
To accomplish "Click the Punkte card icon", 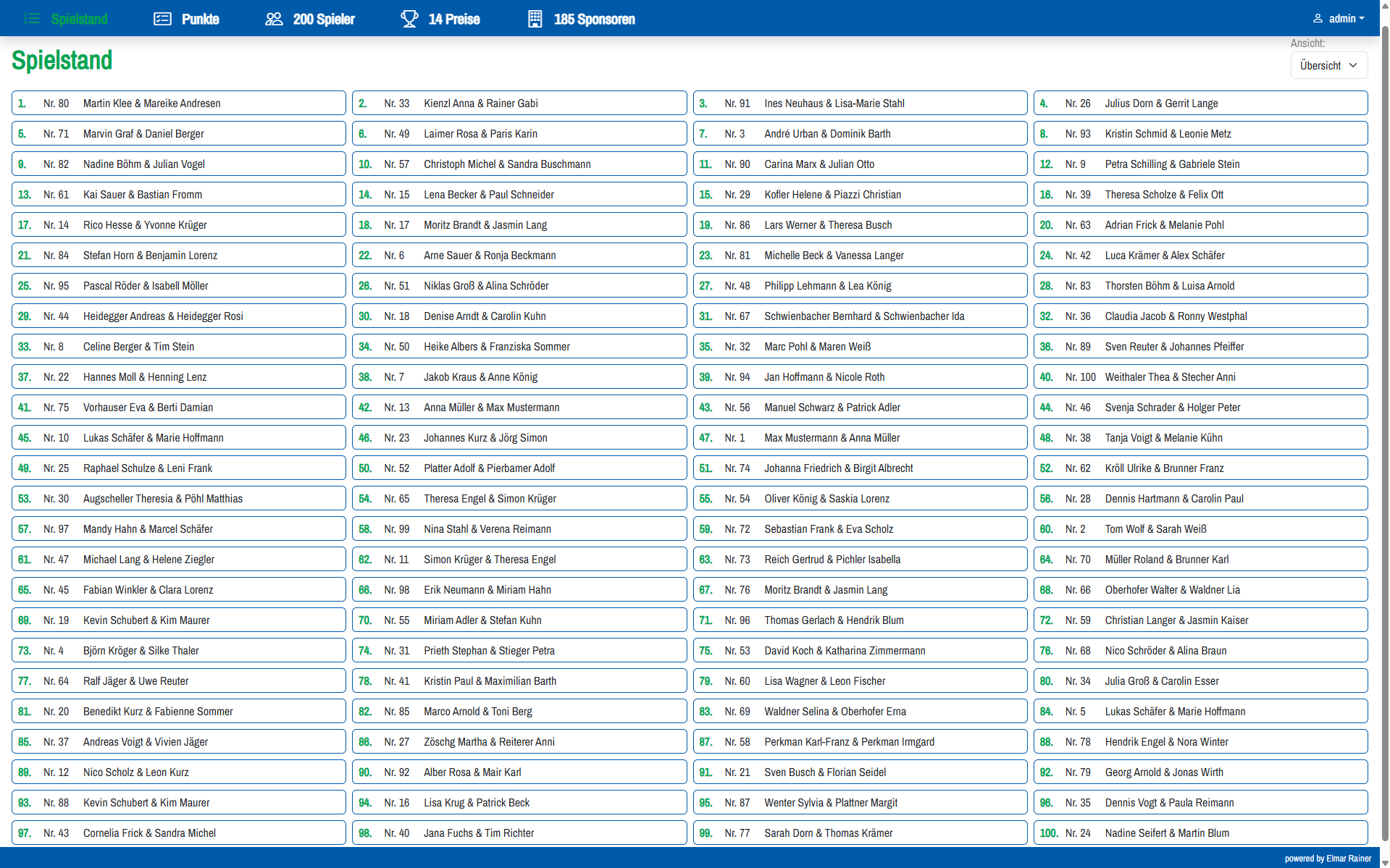I will click(x=162, y=19).
